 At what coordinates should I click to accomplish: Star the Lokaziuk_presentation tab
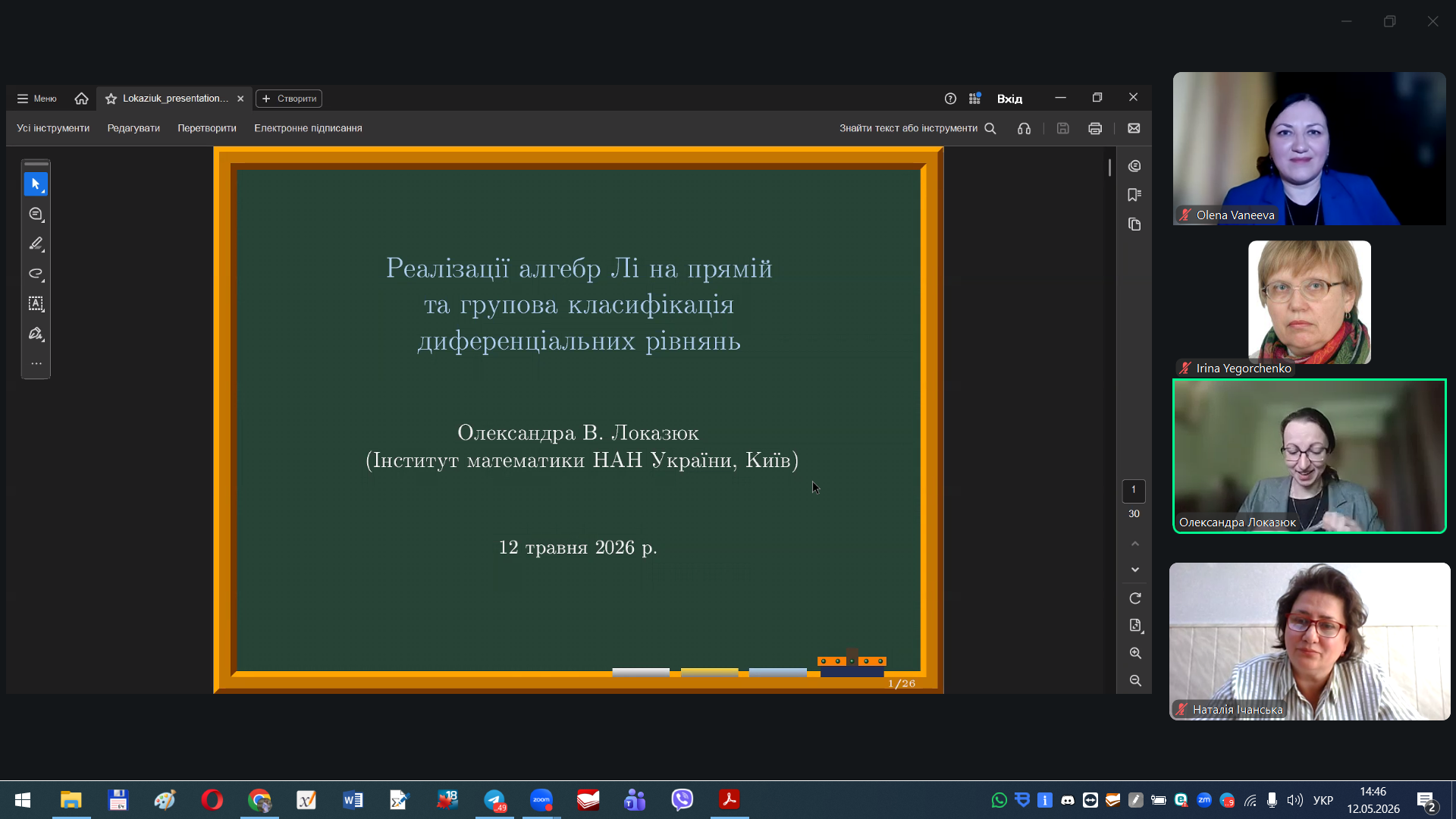click(111, 99)
